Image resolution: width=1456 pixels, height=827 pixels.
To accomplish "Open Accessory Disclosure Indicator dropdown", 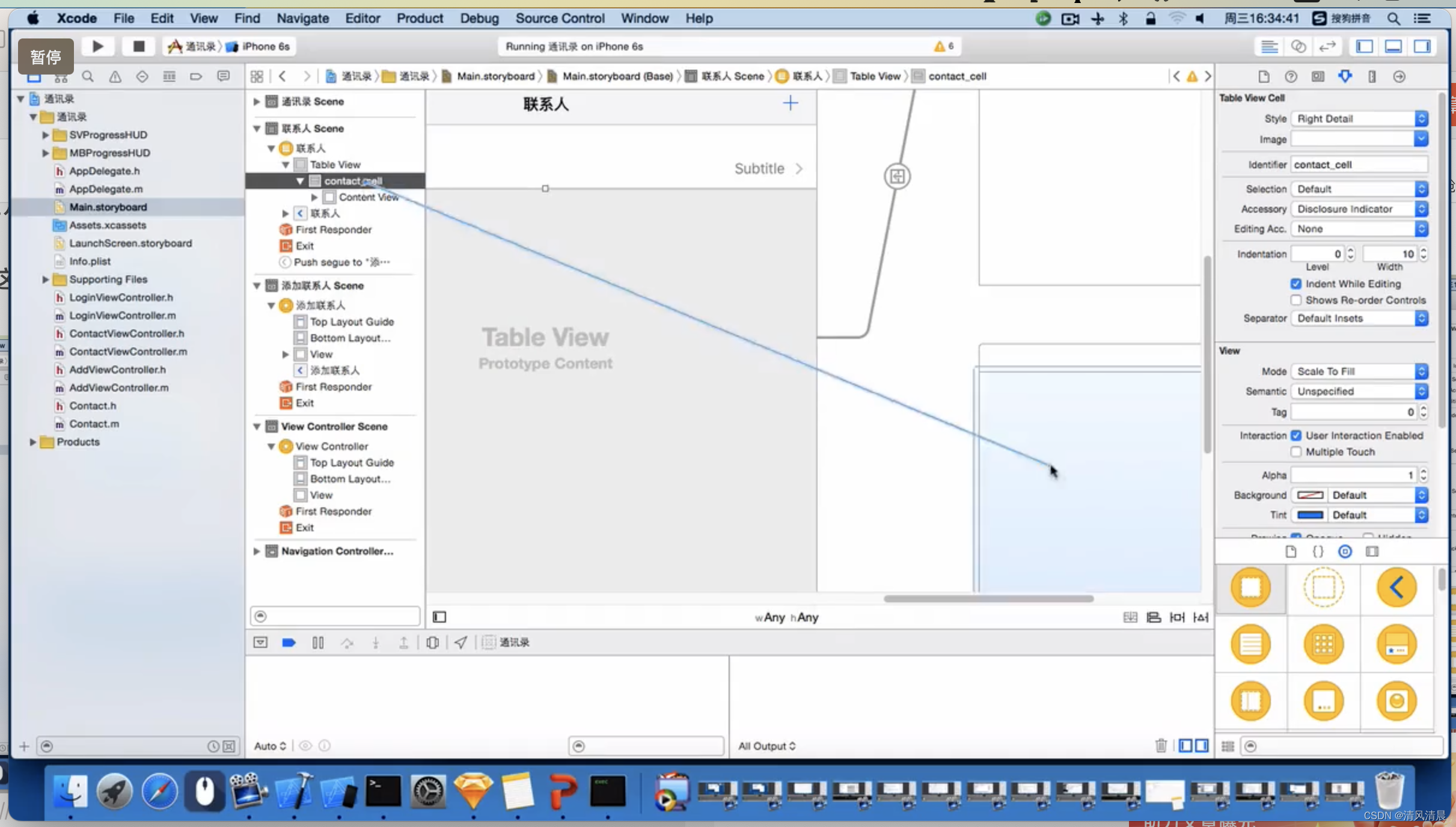I will click(x=1359, y=209).
